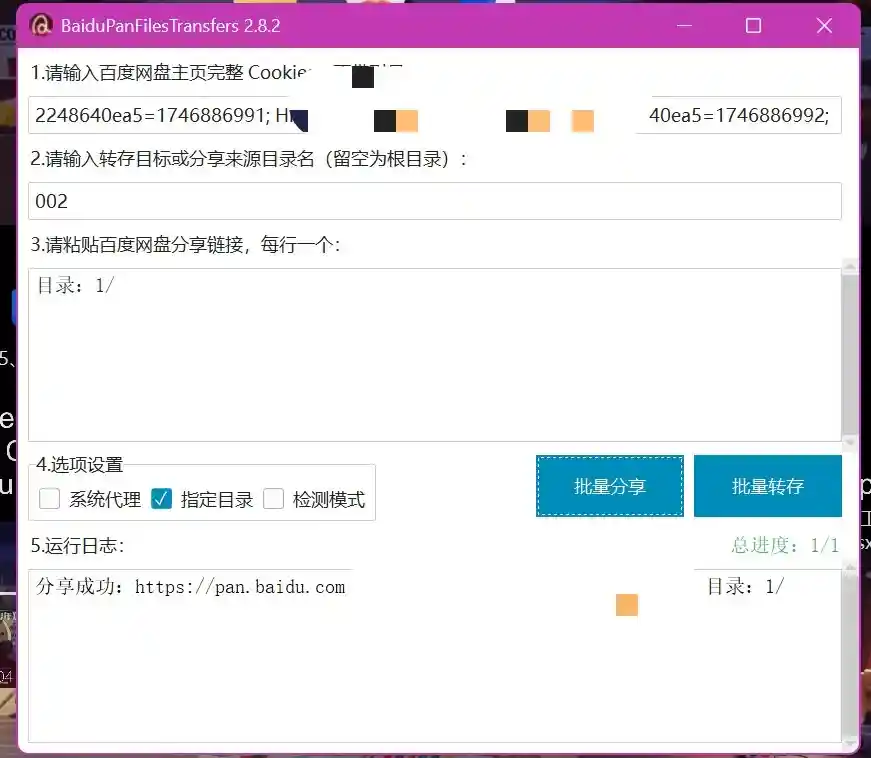Click inside the share links text area
Image resolution: width=871 pixels, height=758 pixels.
click(x=435, y=355)
